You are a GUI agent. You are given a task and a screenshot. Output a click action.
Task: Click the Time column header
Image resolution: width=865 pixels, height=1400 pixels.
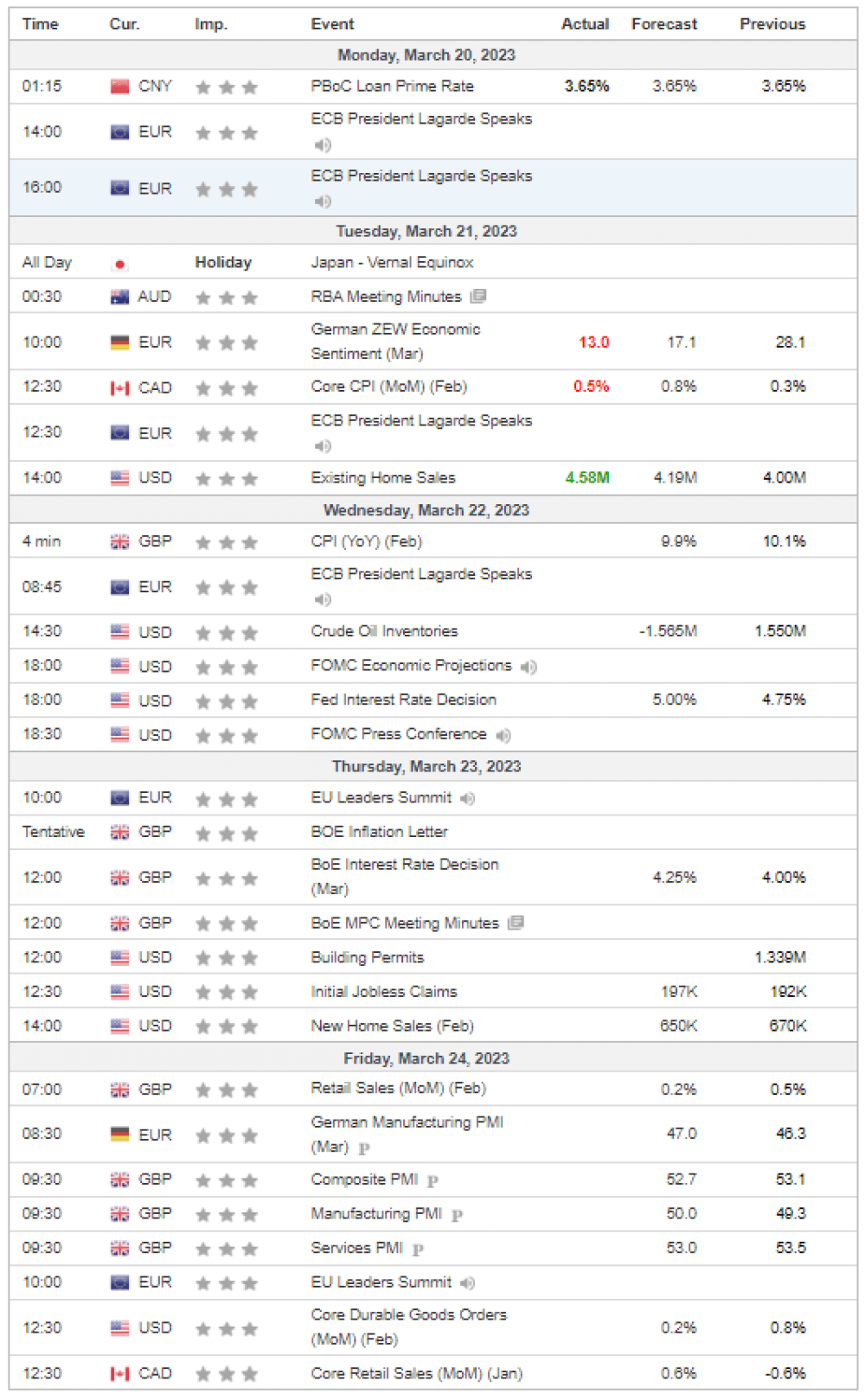pos(41,24)
